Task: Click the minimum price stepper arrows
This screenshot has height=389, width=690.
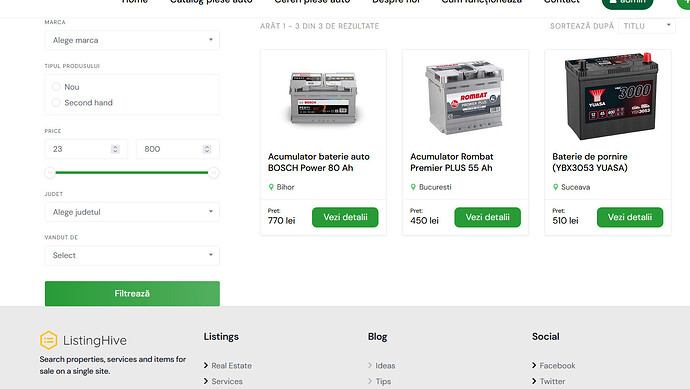Action: (x=115, y=149)
